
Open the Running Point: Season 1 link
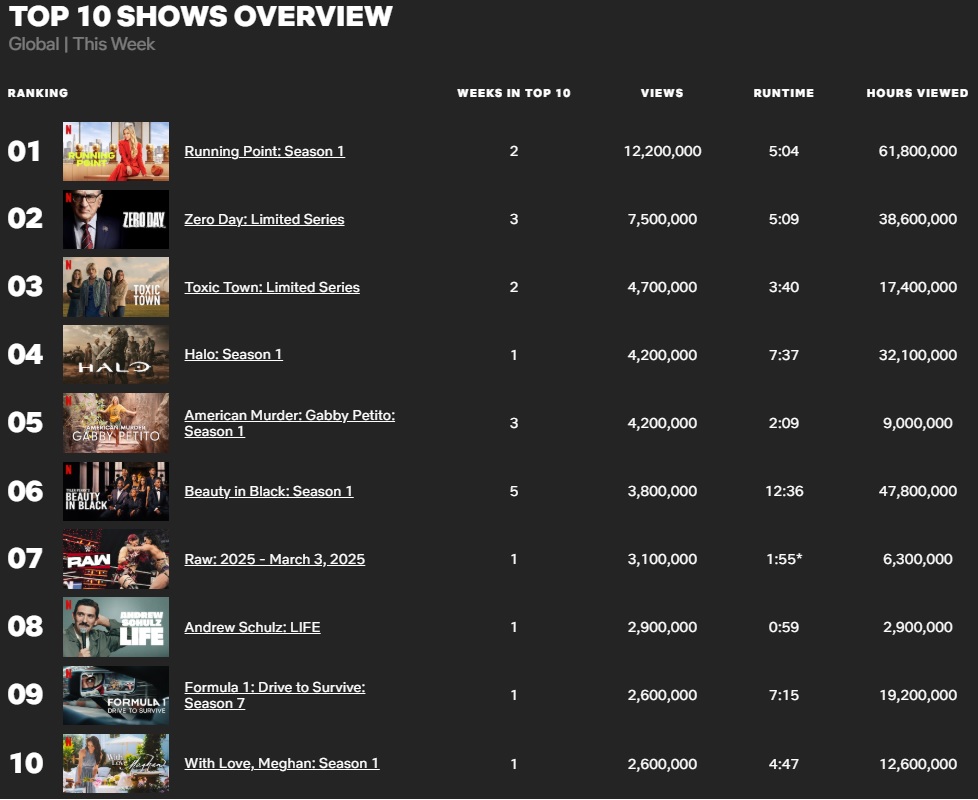(x=264, y=152)
